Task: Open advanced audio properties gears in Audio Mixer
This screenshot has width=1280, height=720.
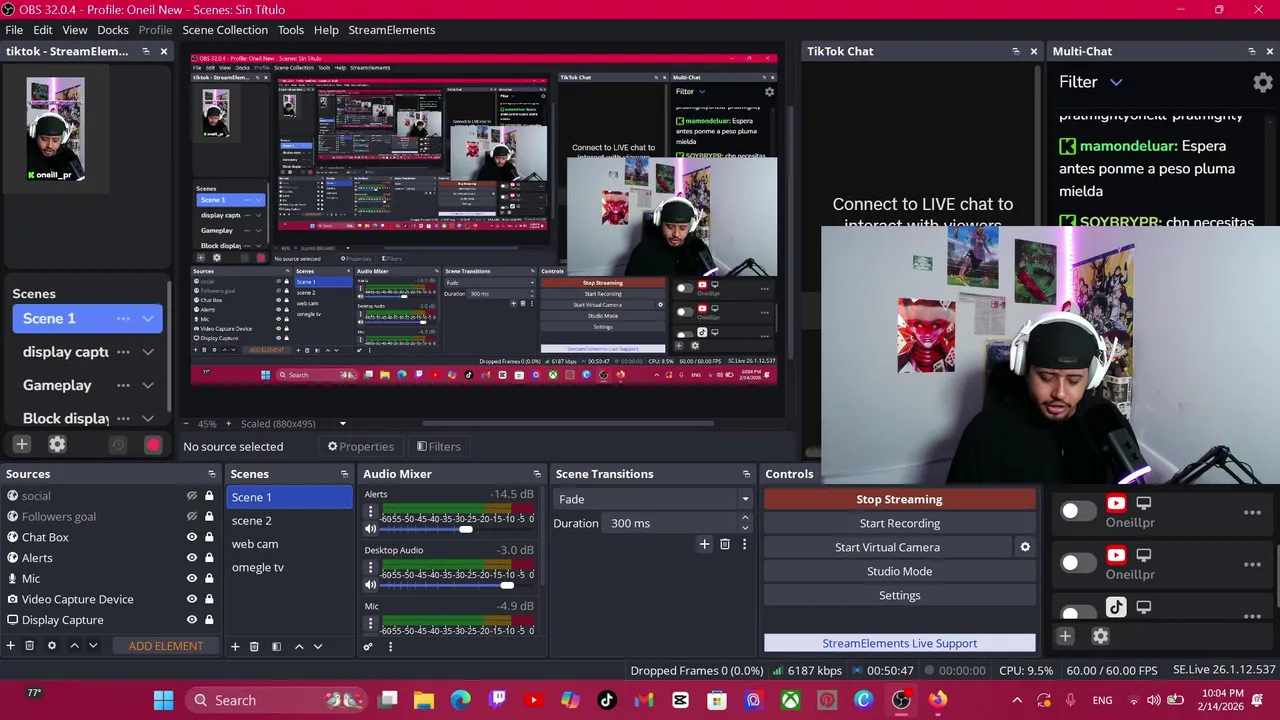Action: coord(368,647)
